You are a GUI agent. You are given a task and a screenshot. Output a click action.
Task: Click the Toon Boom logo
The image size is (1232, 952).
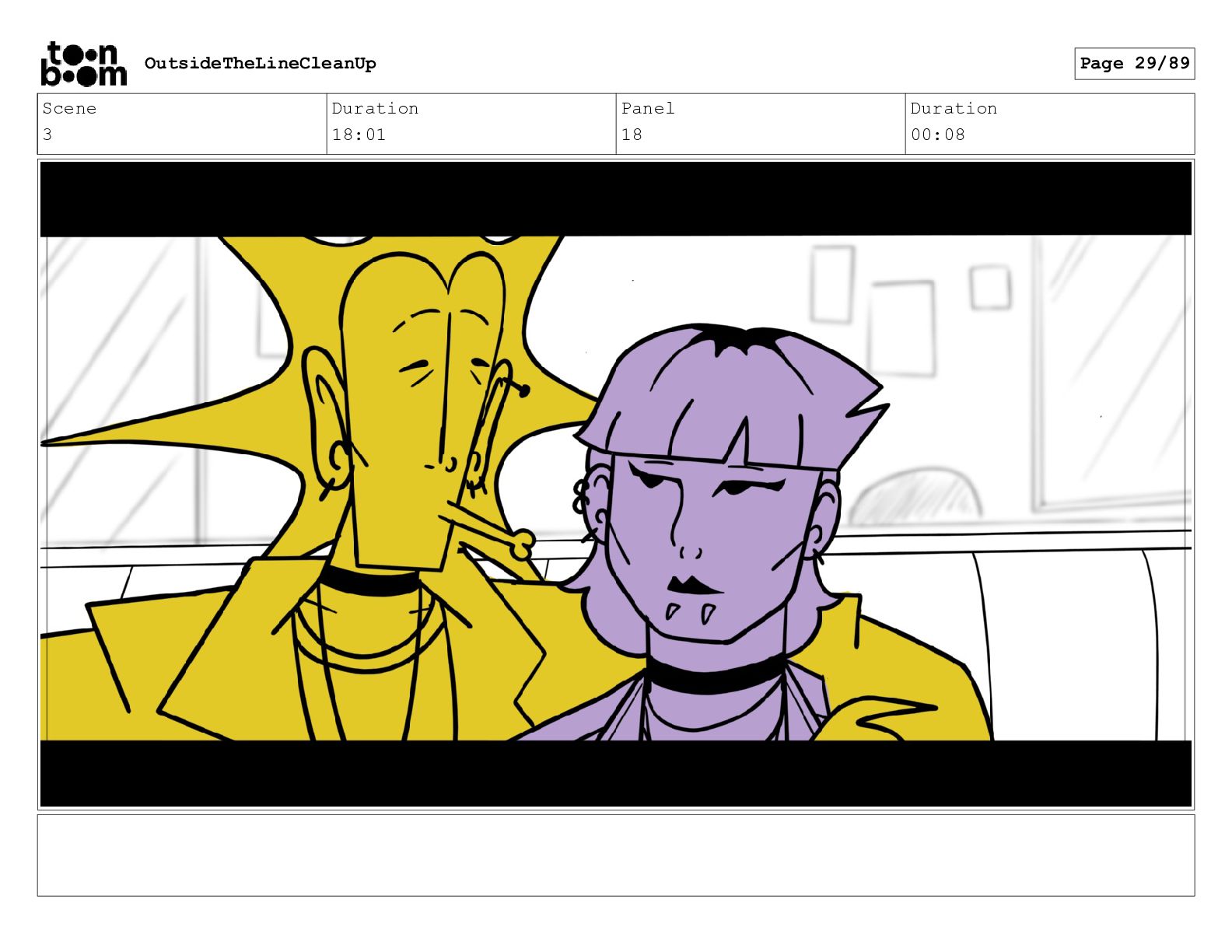(x=83, y=63)
